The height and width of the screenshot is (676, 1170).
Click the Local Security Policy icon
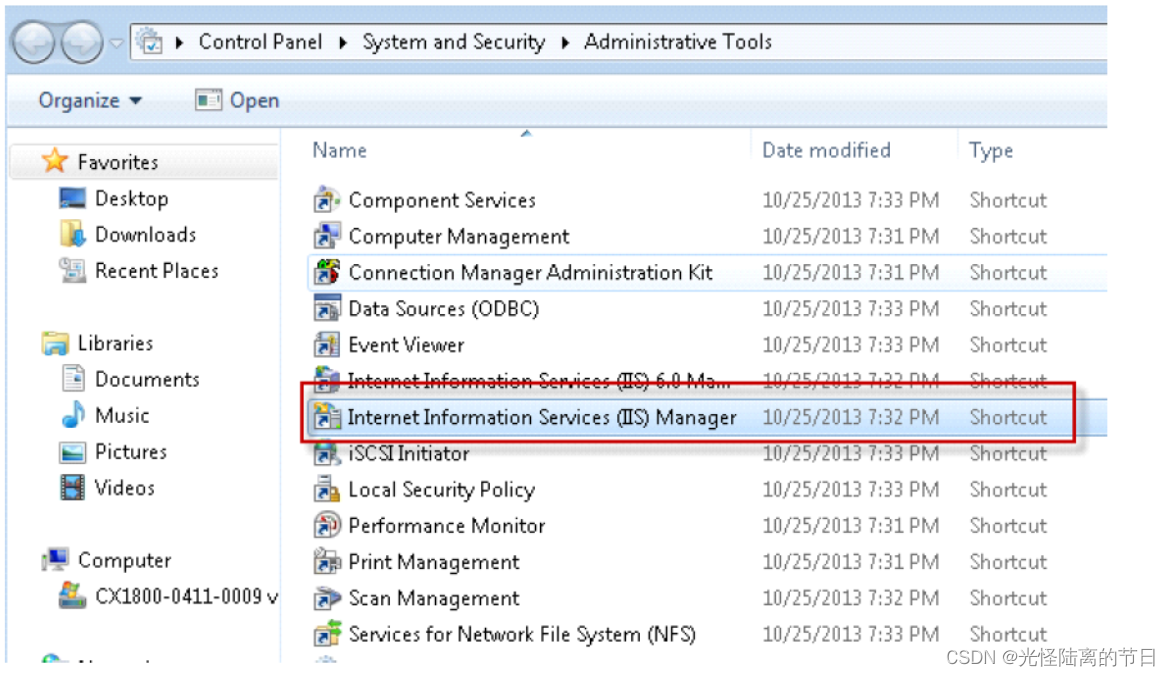click(x=327, y=489)
